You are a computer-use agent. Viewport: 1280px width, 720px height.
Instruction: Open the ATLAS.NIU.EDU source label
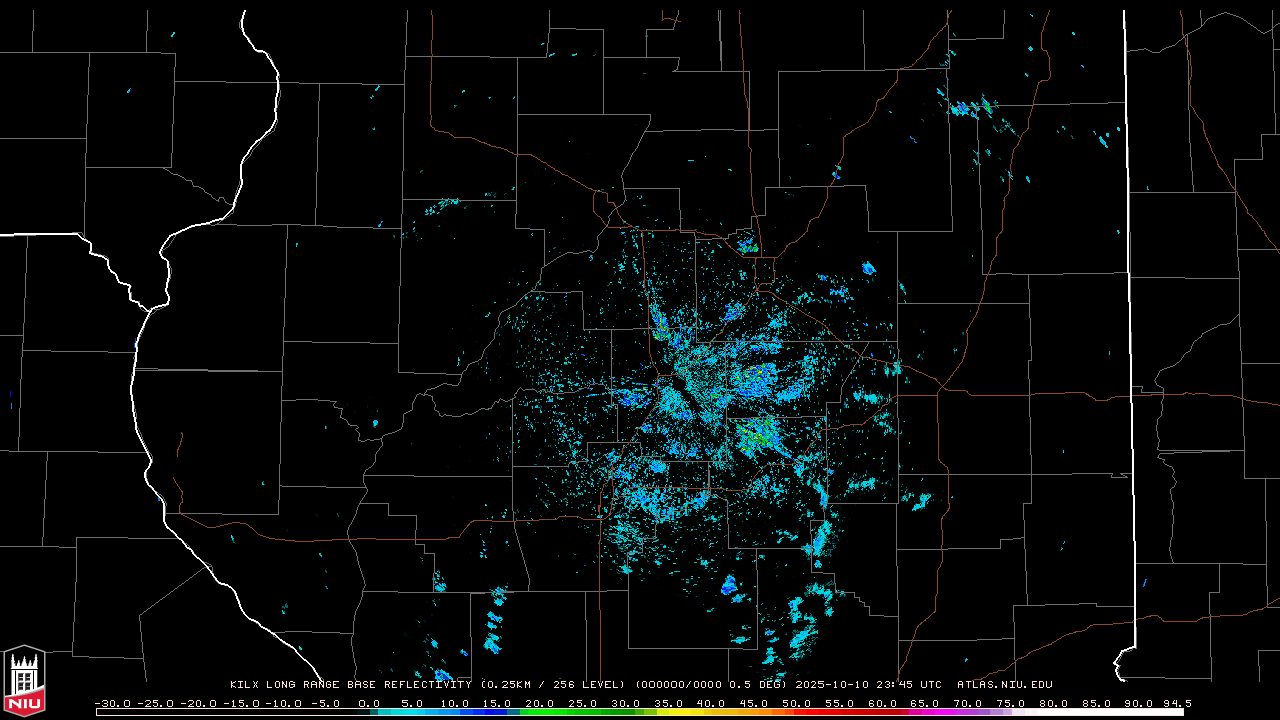click(1005, 685)
